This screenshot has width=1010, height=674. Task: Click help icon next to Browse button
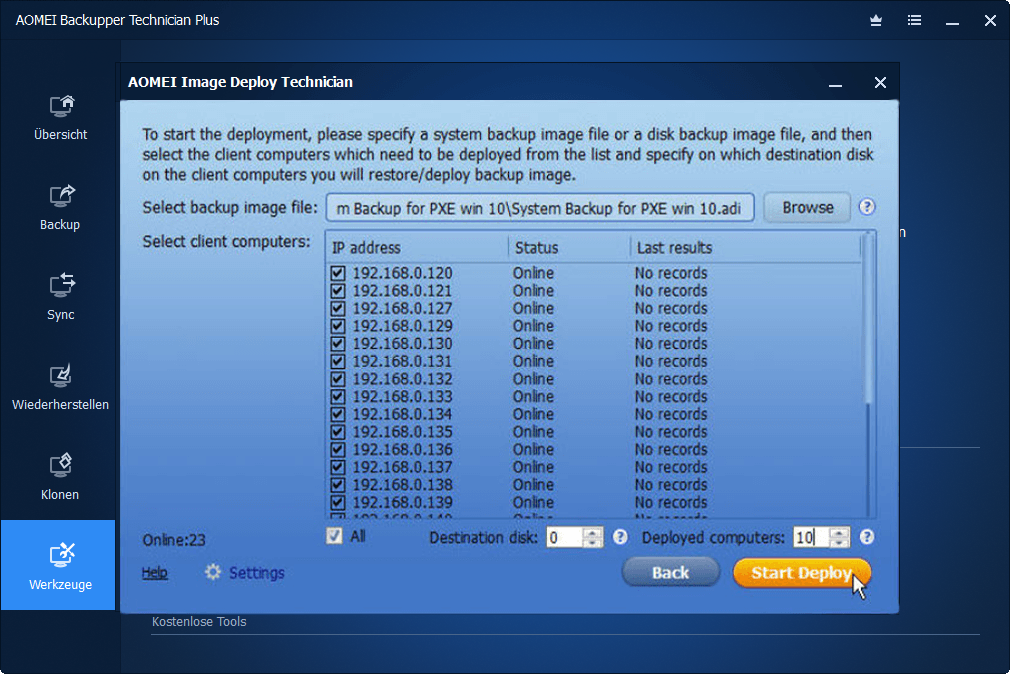click(x=867, y=207)
